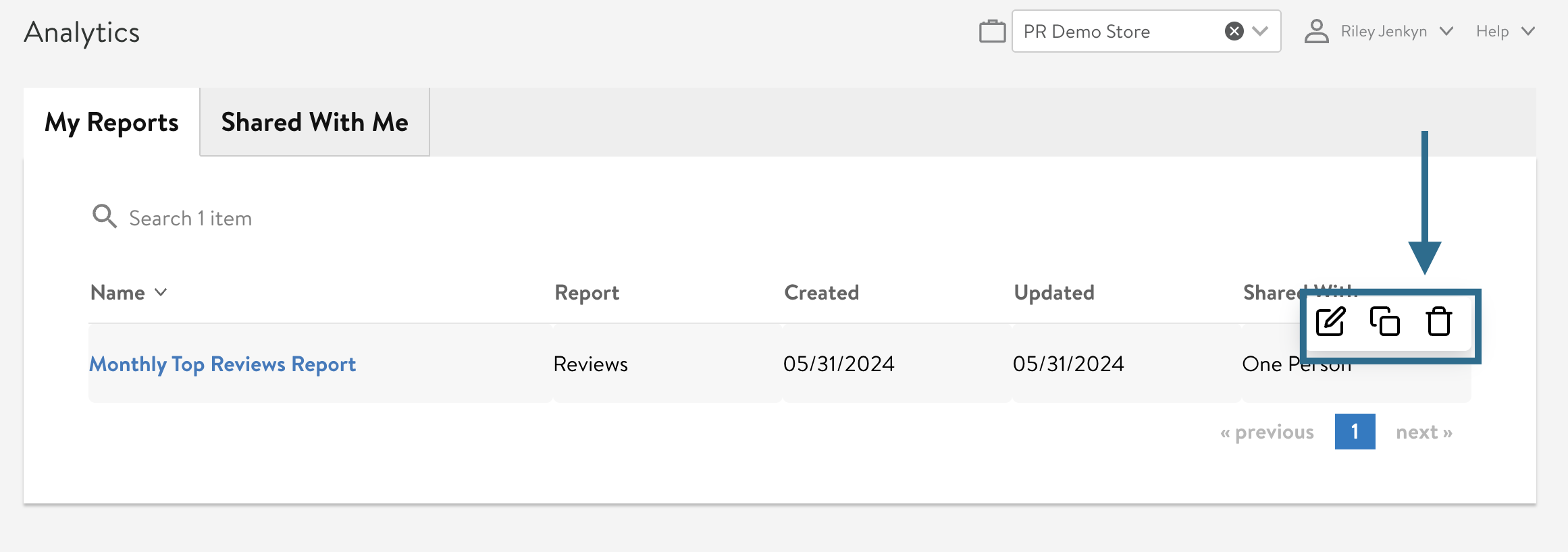1568x552 pixels.
Task: Go to the previous page of results
Action: (x=1267, y=432)
